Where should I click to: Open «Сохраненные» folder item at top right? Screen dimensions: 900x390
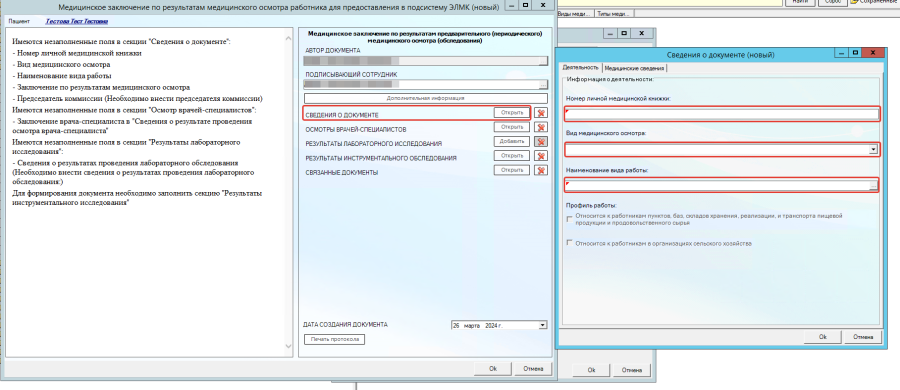[x=875, y=2]
